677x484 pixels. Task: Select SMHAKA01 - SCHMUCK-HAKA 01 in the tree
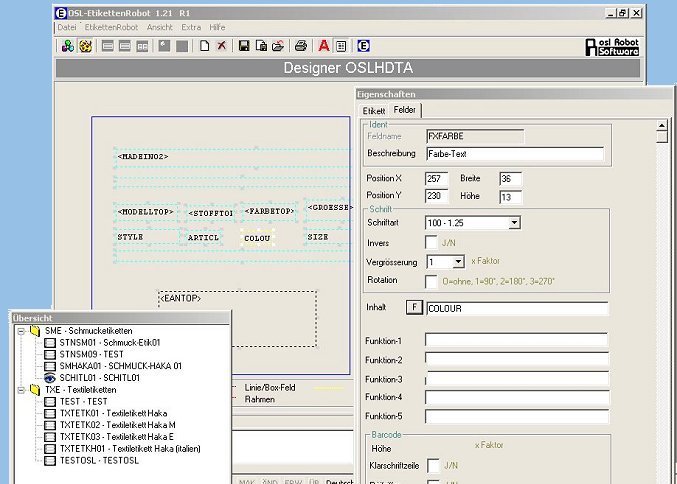120,366
